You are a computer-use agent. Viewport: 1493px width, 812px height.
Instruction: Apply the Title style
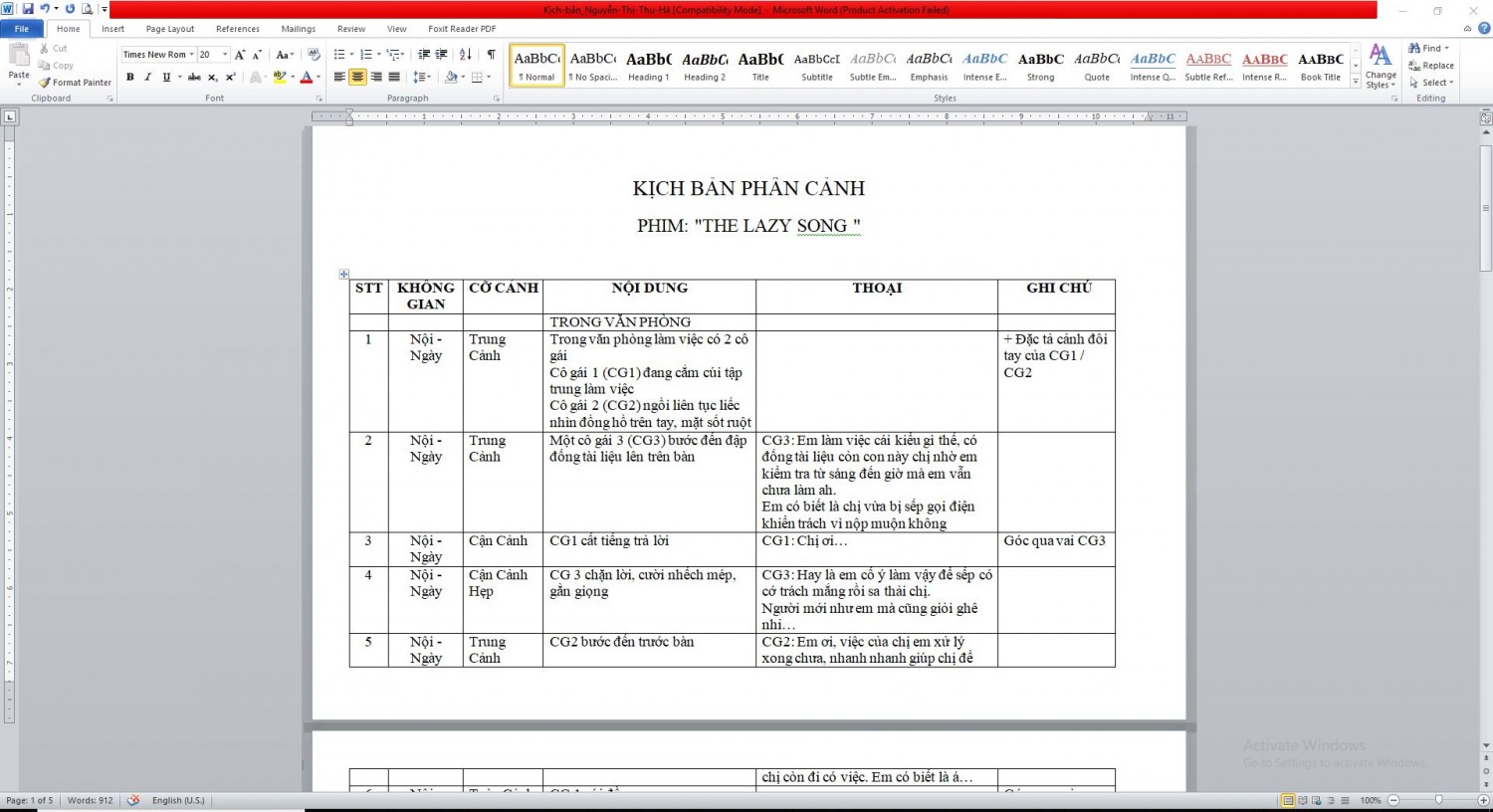pyautogui.click(x=760, y=66)
